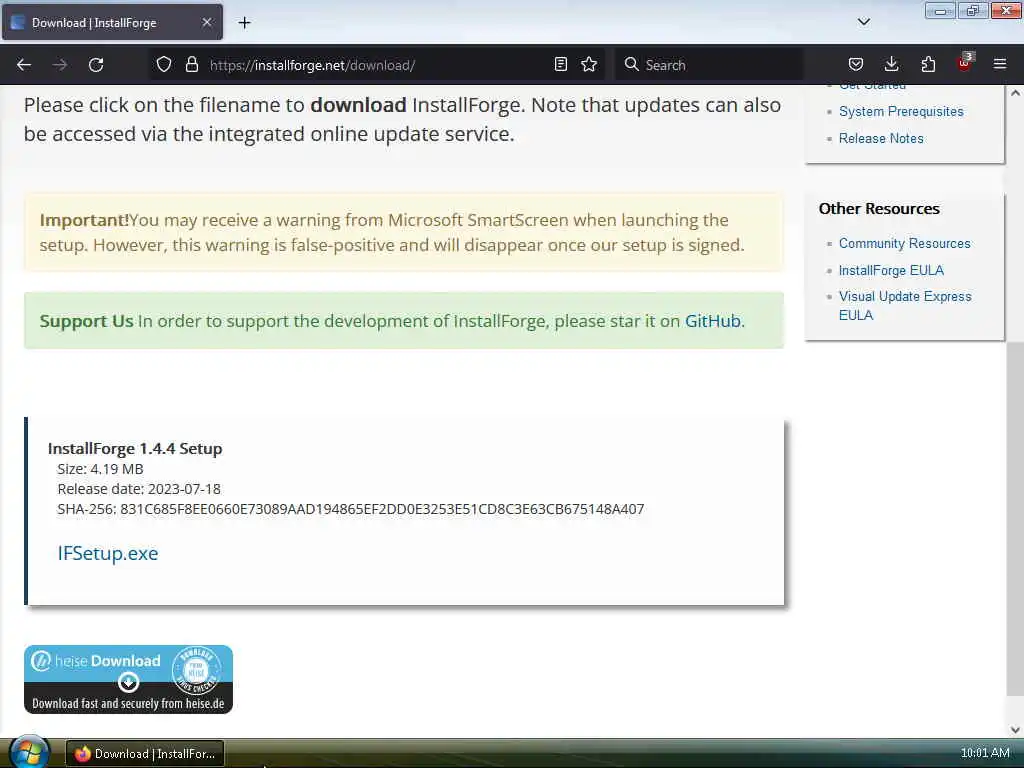This screenshot has height=768, width=1024.
Task: Open Visual Update Express EULA link
Action: 905,306
